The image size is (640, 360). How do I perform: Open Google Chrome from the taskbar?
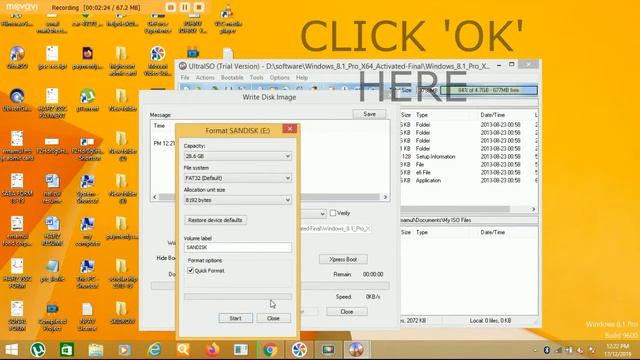click(x=270, y=350)
